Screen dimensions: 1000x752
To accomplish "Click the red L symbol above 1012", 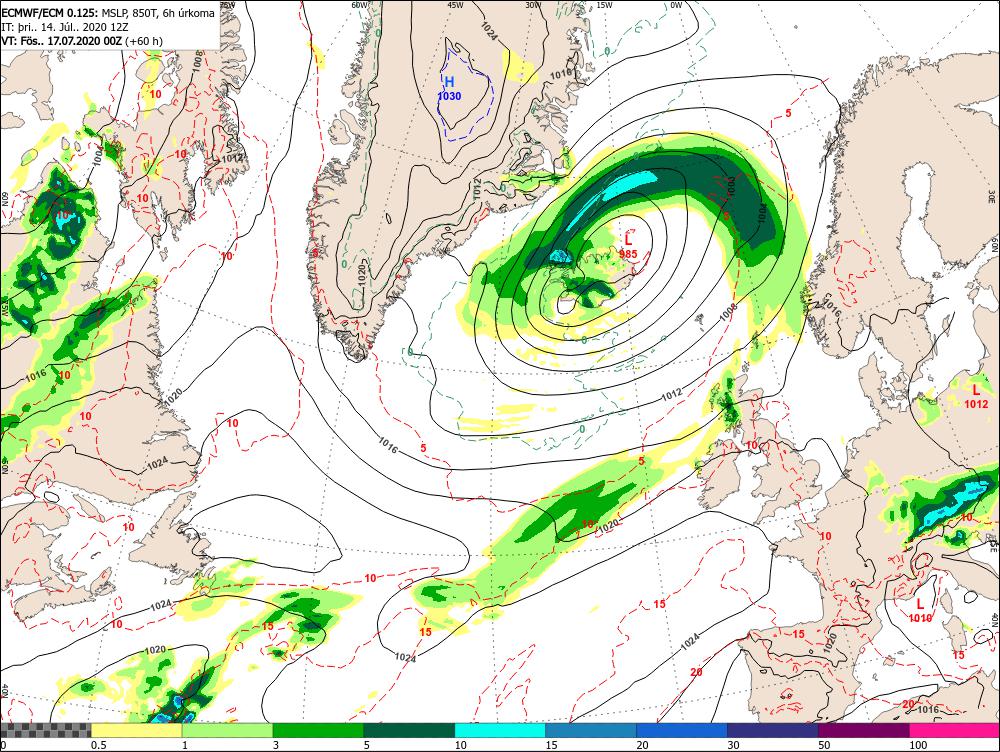I will [x=976, y=390].
